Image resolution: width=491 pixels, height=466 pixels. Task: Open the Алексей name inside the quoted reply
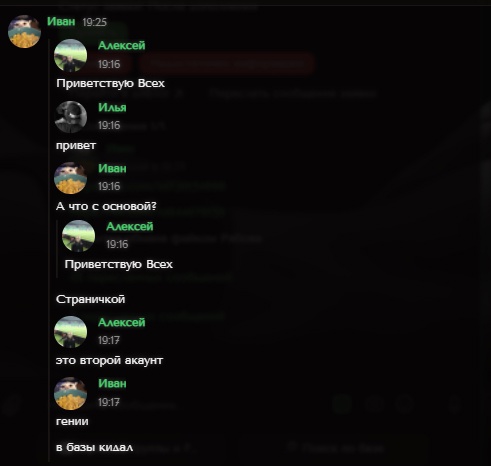pos(130,226)
